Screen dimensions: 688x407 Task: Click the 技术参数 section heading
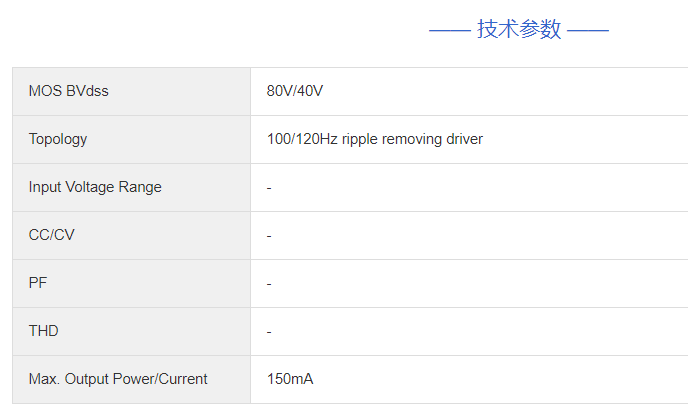click(519, 29)
